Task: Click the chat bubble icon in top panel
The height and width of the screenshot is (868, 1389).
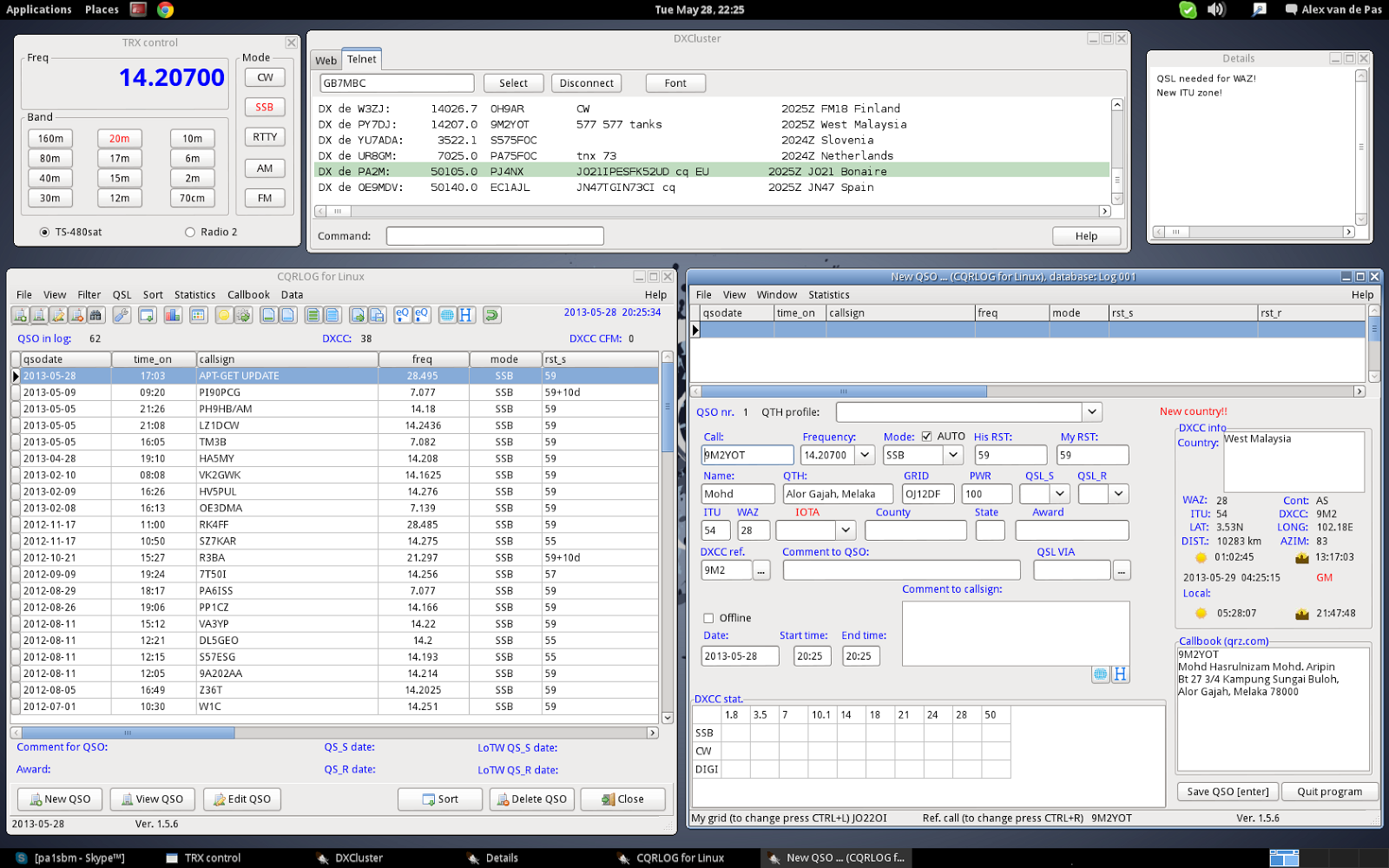Action: point(1291,10)
